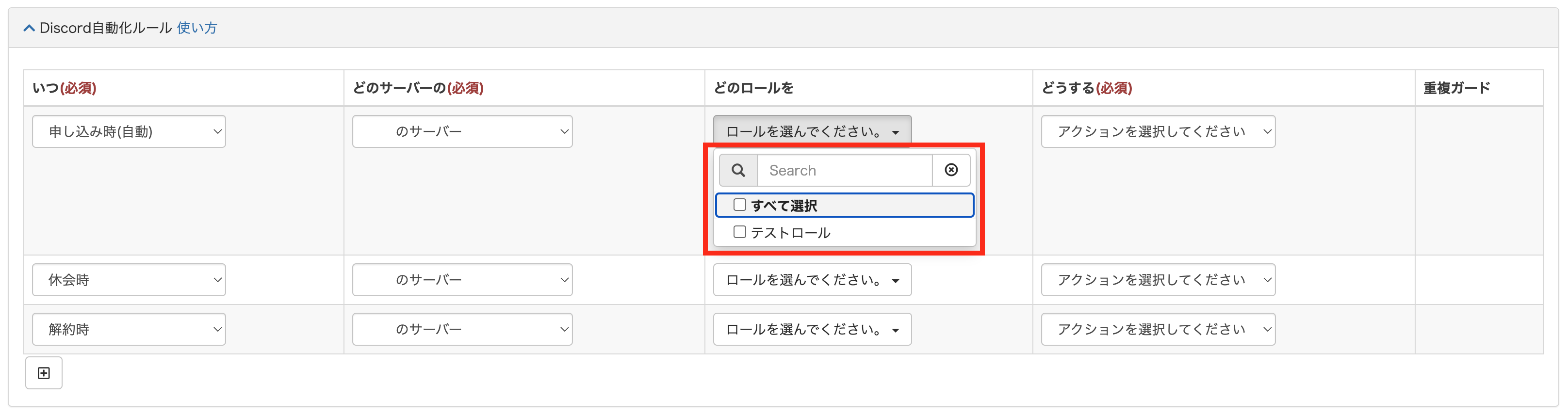1568x416 pixels.
Task: Open role selector in the 休会時 row
Action: 812,280
